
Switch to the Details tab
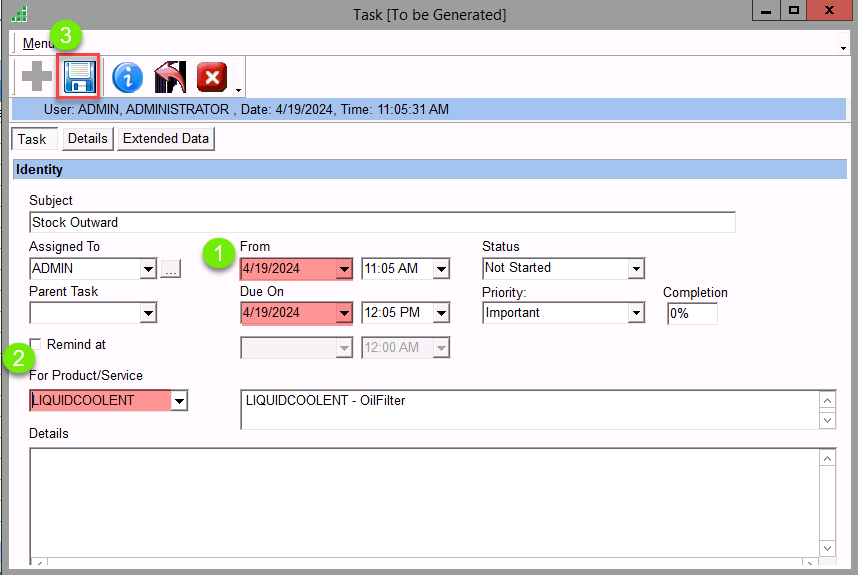[87, 139]
